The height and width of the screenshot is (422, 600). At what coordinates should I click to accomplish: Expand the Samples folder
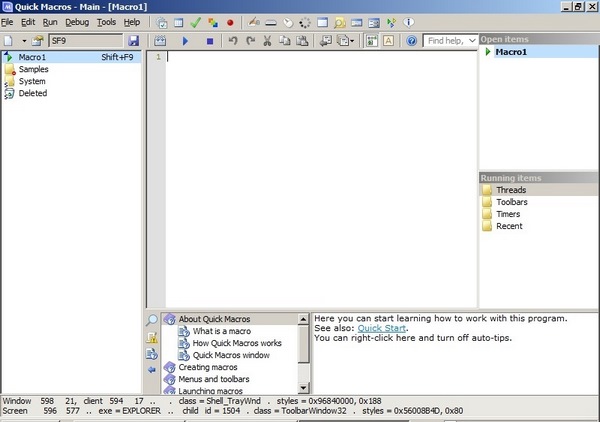[x=33, y=69]
